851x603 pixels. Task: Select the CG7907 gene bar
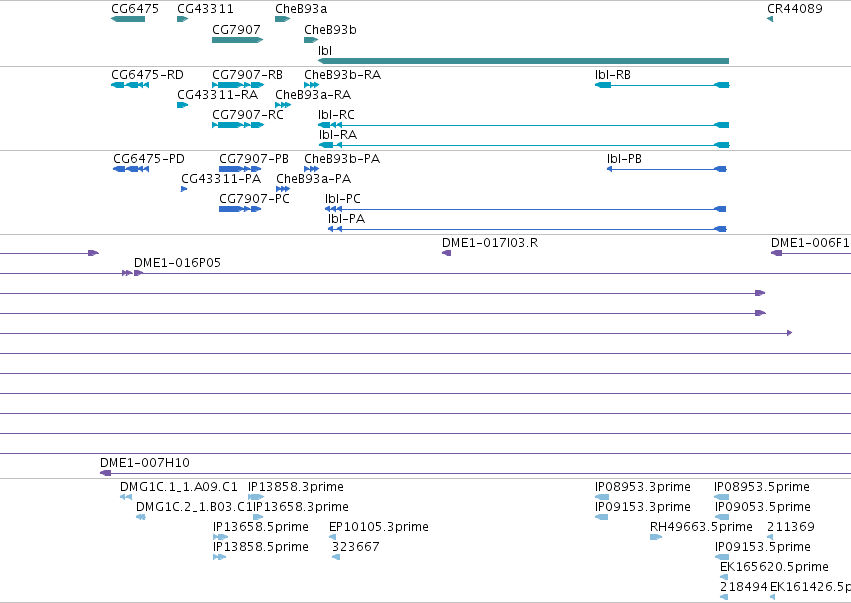click(x=238, y=40)
